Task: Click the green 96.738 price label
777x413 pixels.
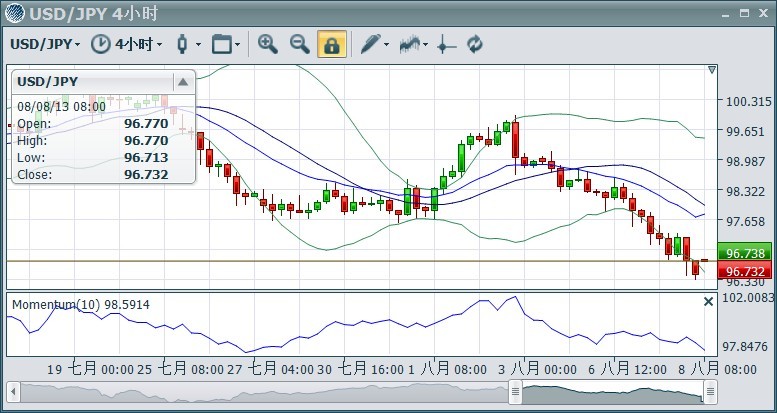Action: 745,254
